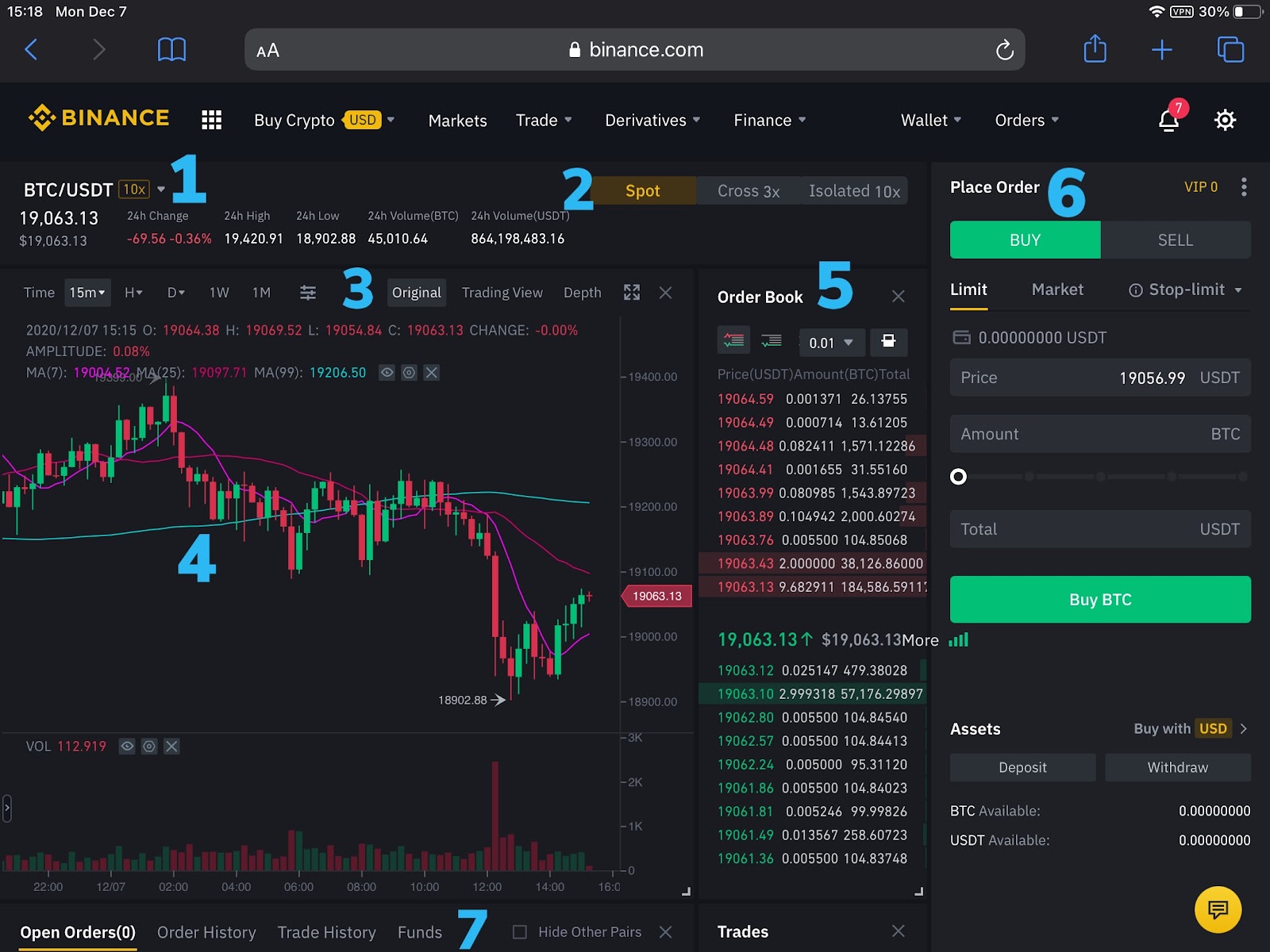Screen dimensions: 1270x952
Task: Open chart technical indicator settings icon
Action: pyautogui.click(x=308, y=293)
